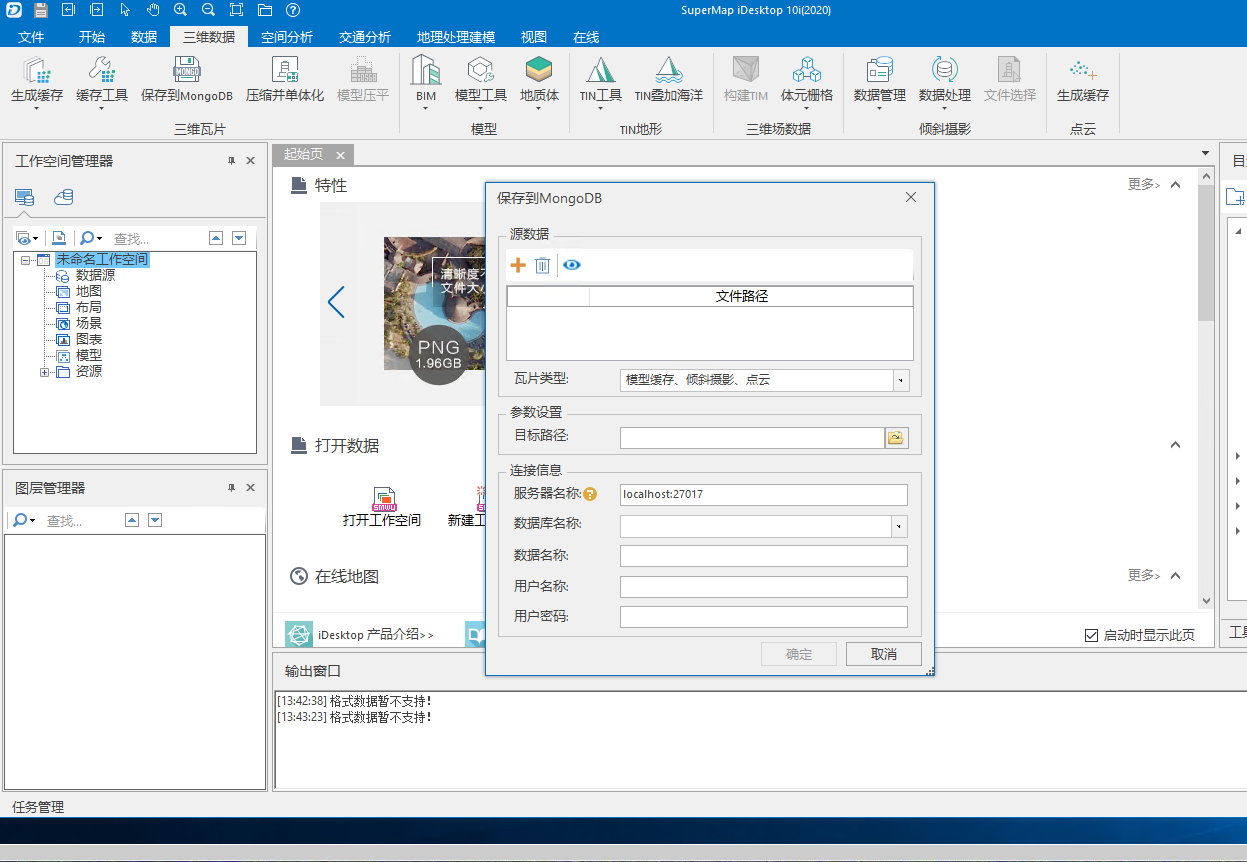This screenshot has width=1247, height=862.
Task: Switch to the 空间分析 ribbon tab
Action: point(287,37)
